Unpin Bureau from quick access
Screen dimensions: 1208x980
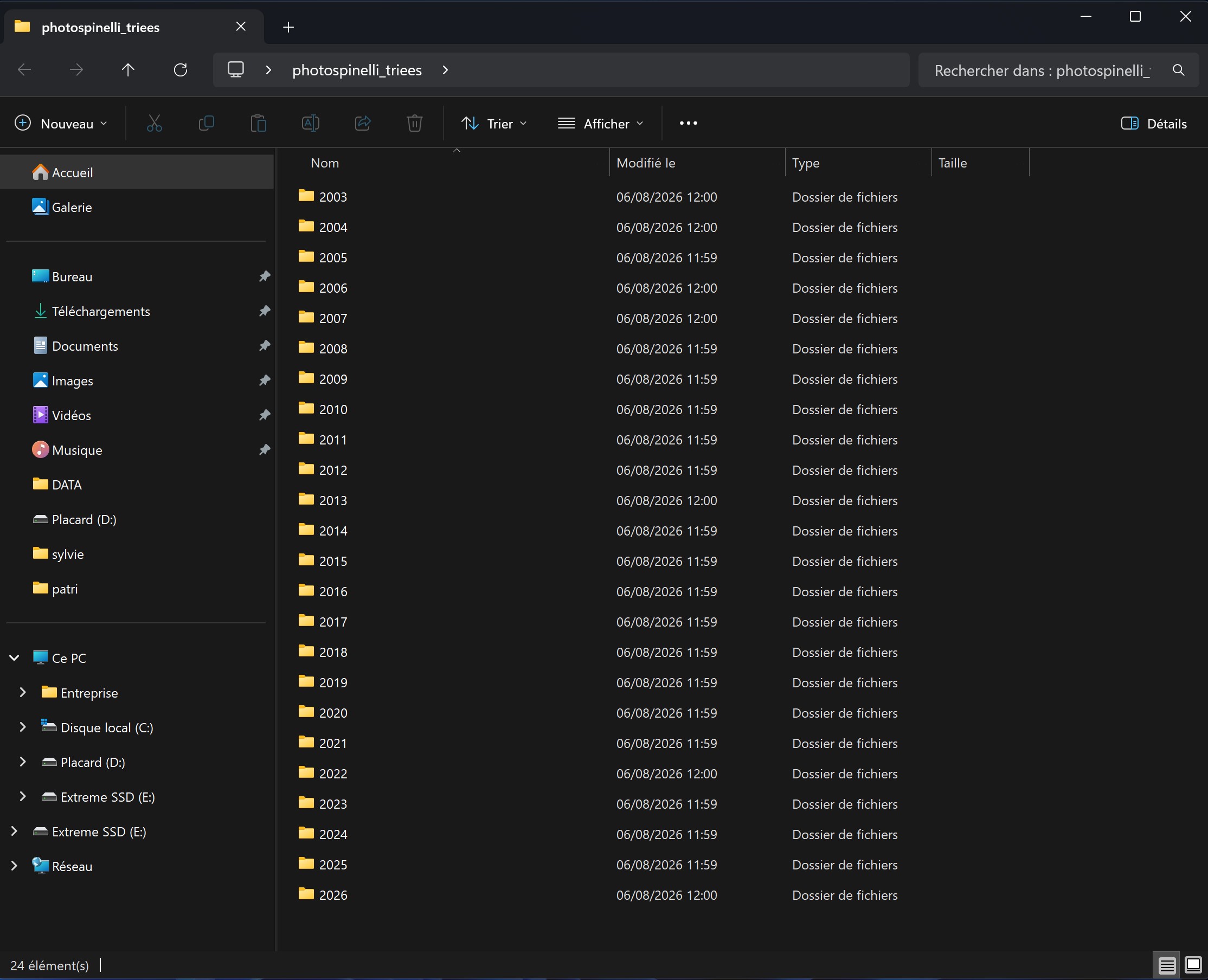click(264, 276)
